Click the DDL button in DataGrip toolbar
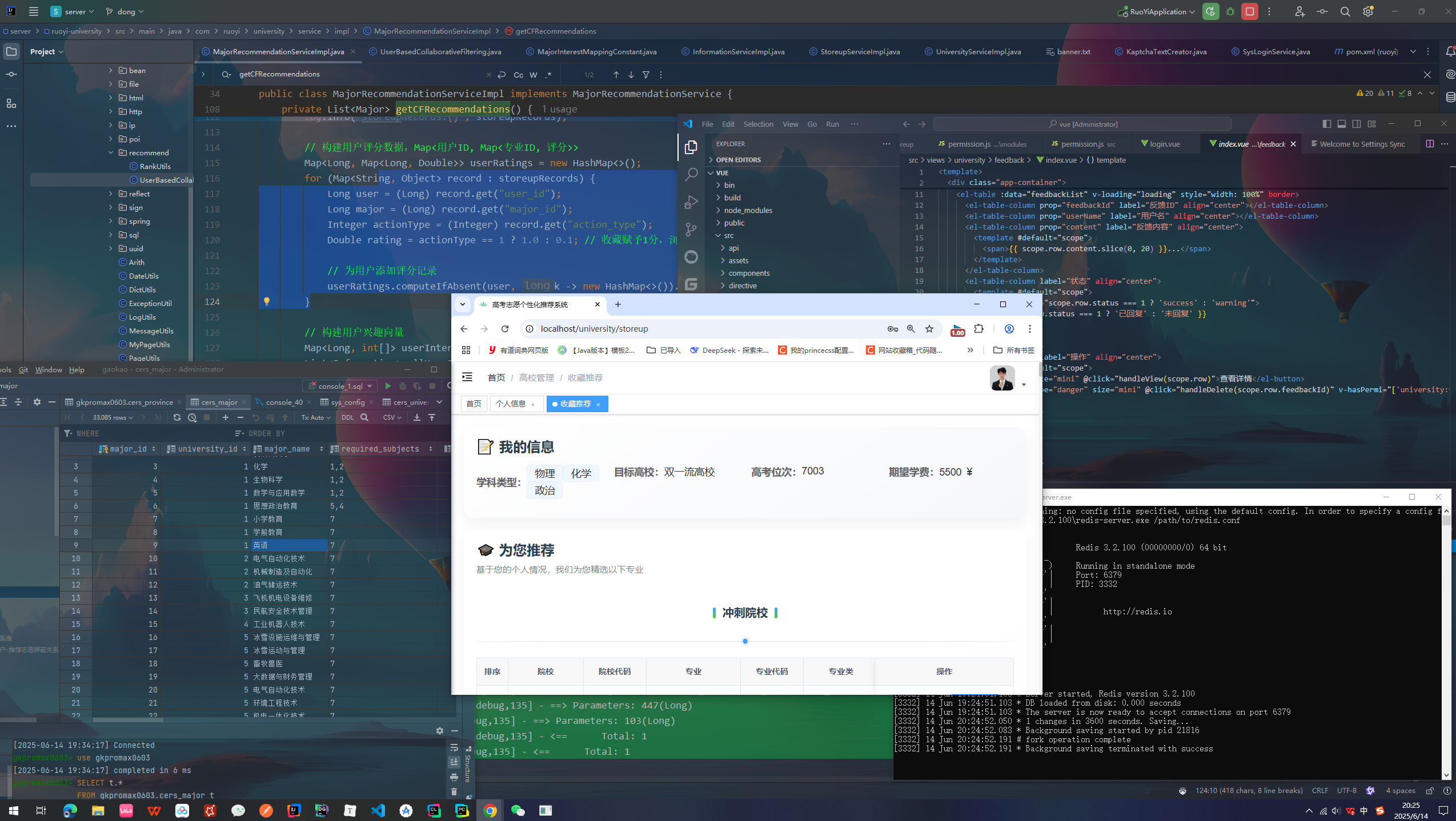Viewport: 1456px width, 821px height. [x=347, y=417]
